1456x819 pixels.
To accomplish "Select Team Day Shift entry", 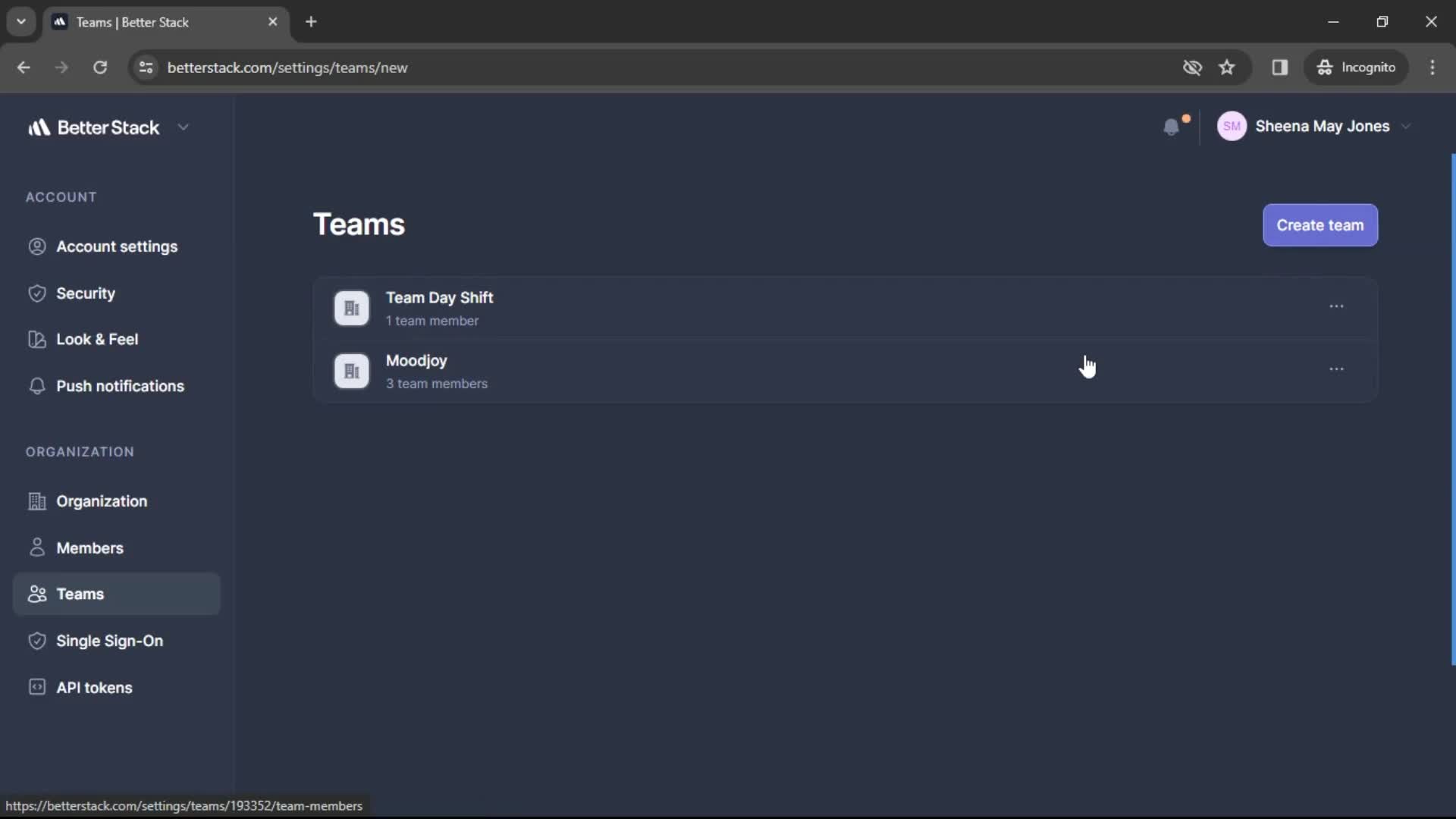I will click(x=439, y=308).
